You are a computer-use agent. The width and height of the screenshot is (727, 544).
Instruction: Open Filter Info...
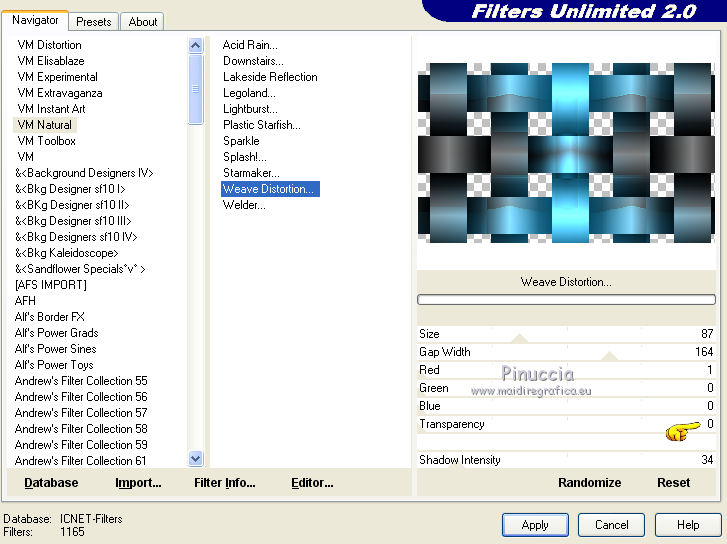coord(224,483)
